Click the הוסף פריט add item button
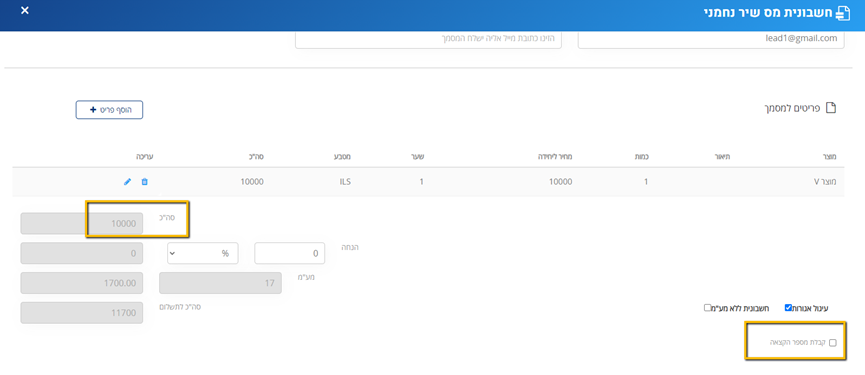The height and width of the screenshot is (375, 865). [x=109, y=110]
